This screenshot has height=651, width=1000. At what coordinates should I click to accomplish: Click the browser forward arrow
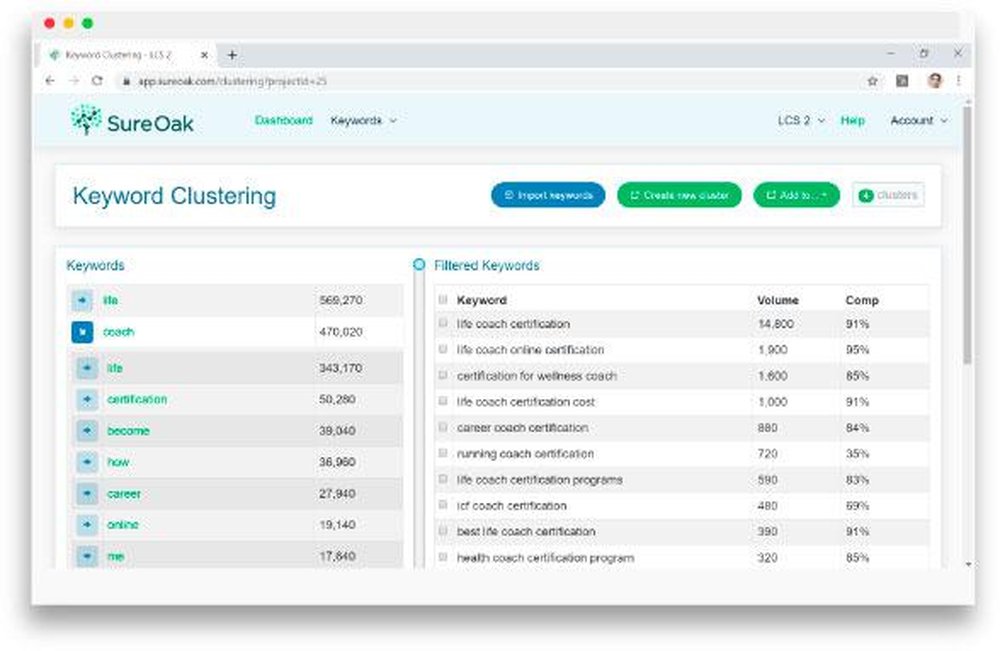pos(73,81)
